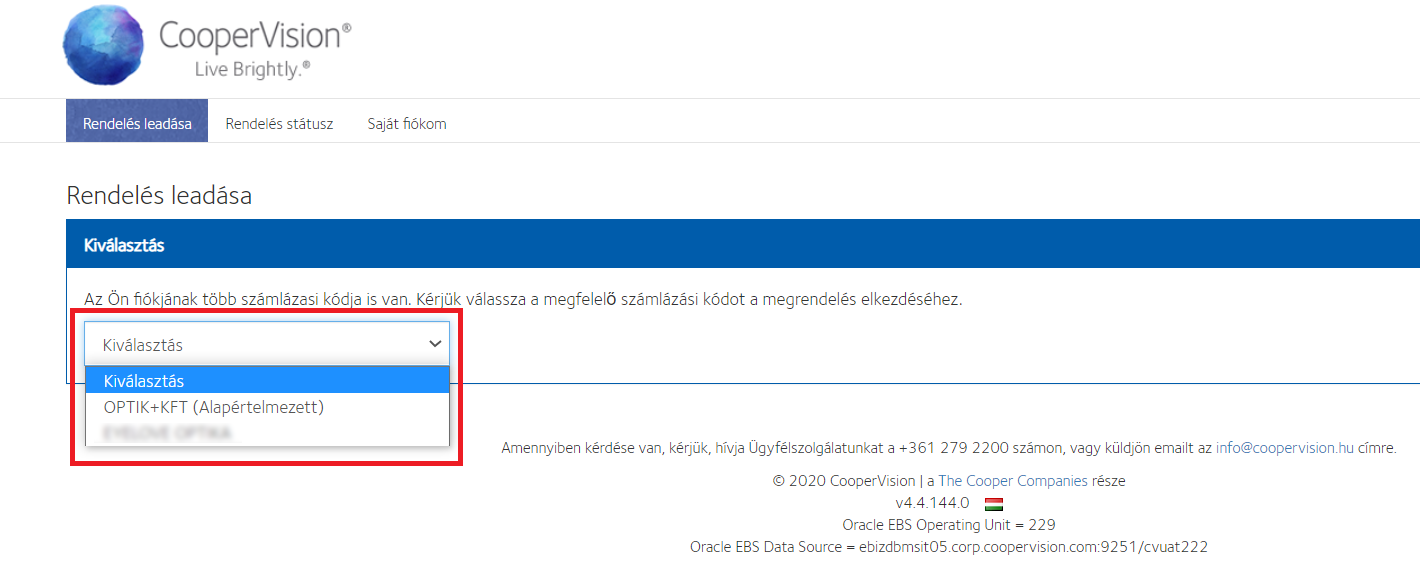This screenshot has width=1420, height=588.
Task: Click the Oracle EBS Data Source line
Action: tap(949, 547)
